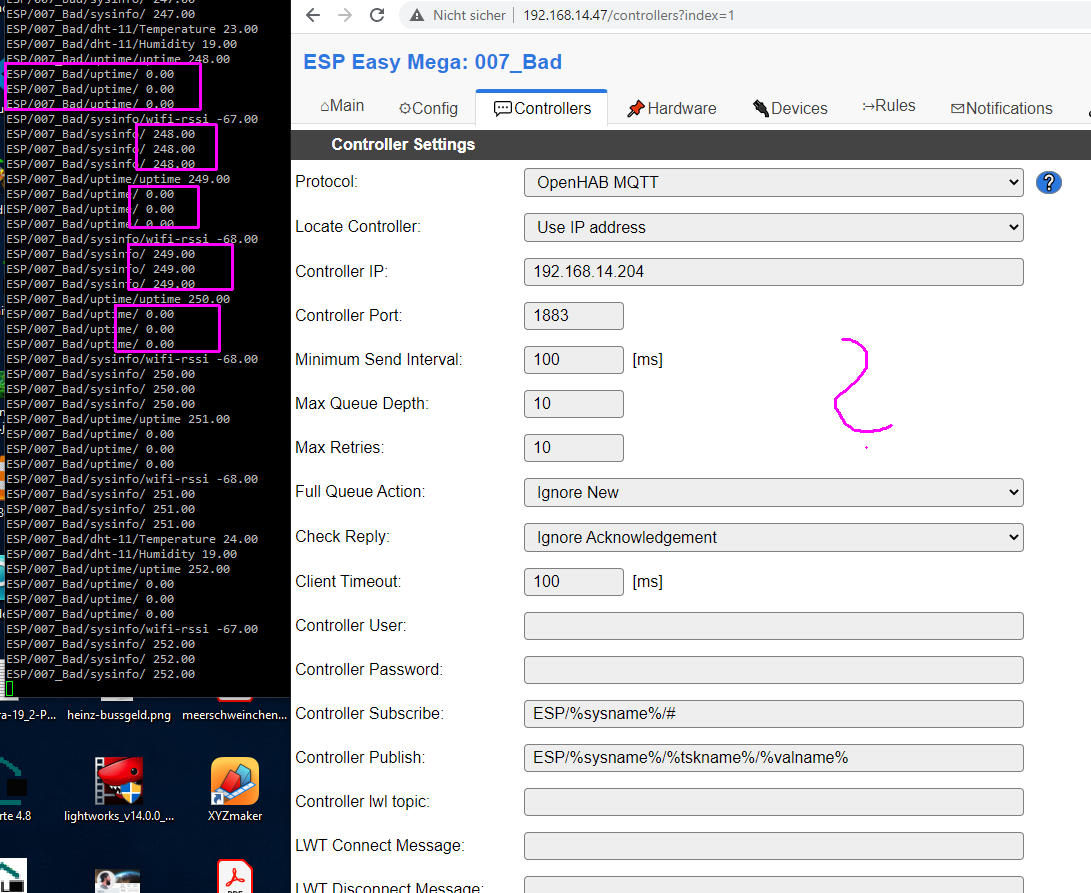Click the 'Controller Settings' header text
Viewport: 1091px width, 893px height.
(x=403, y=144)
